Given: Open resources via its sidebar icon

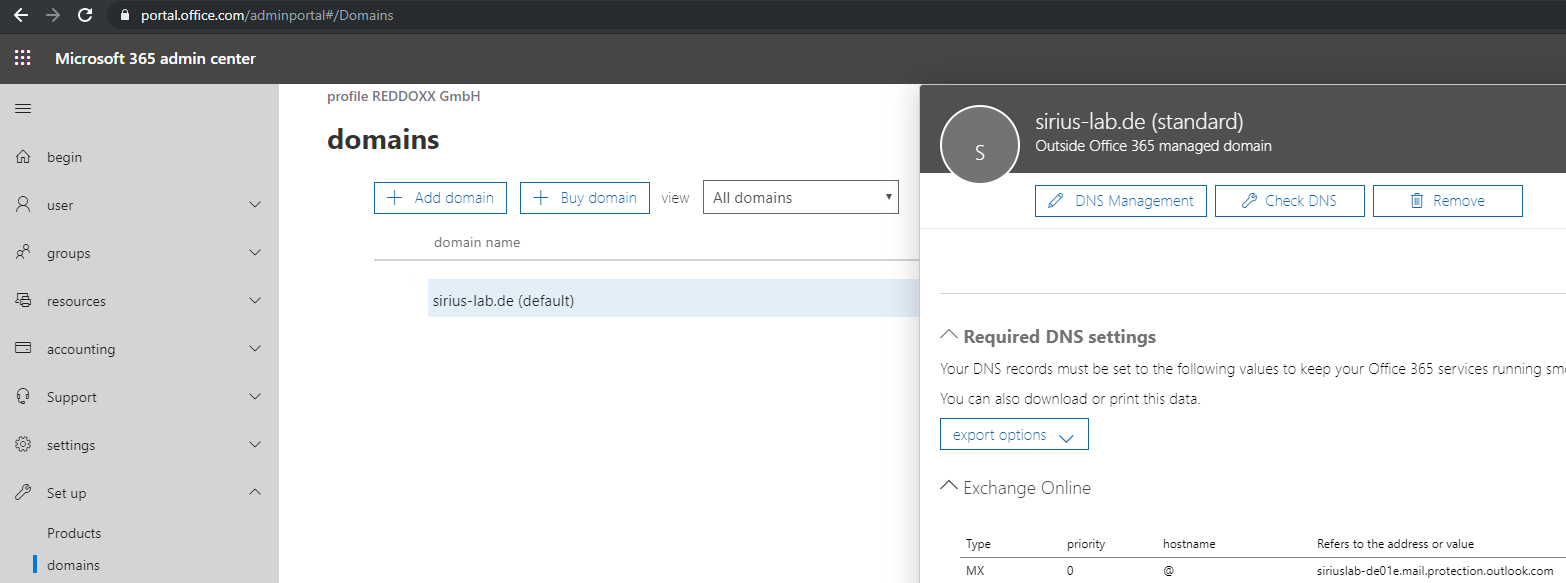Looking at the screenshot, I should click(24, 300).
